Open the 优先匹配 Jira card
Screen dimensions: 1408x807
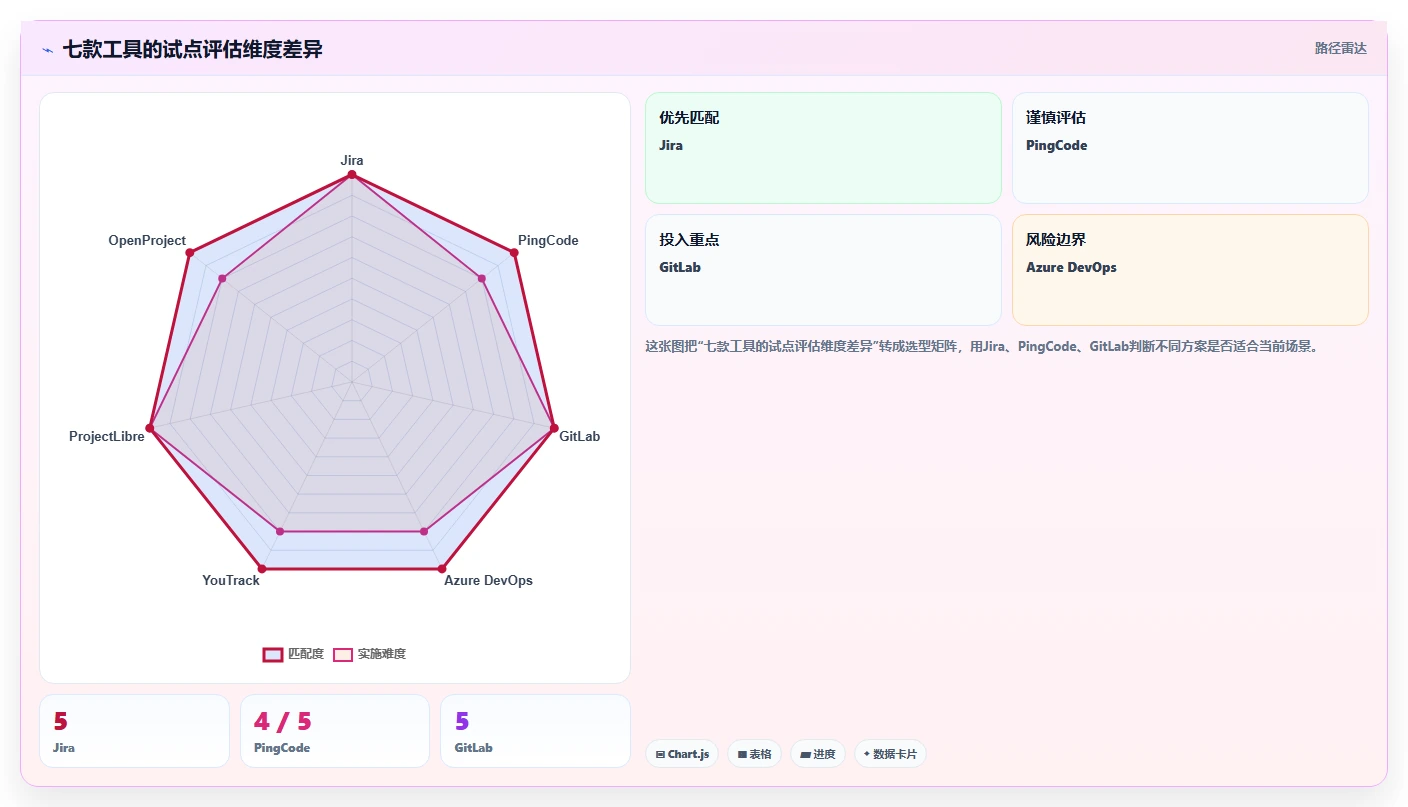823,148
